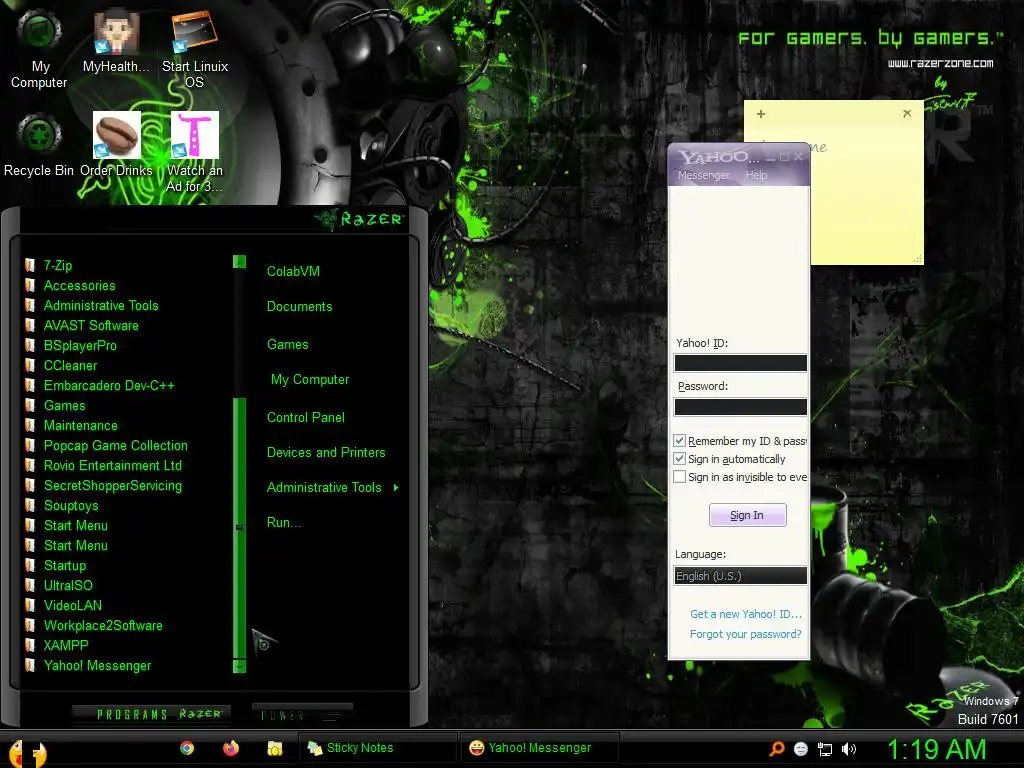Open the Help menu in Yahoo Messenger

pyautogui.click(x=756, y=175)
